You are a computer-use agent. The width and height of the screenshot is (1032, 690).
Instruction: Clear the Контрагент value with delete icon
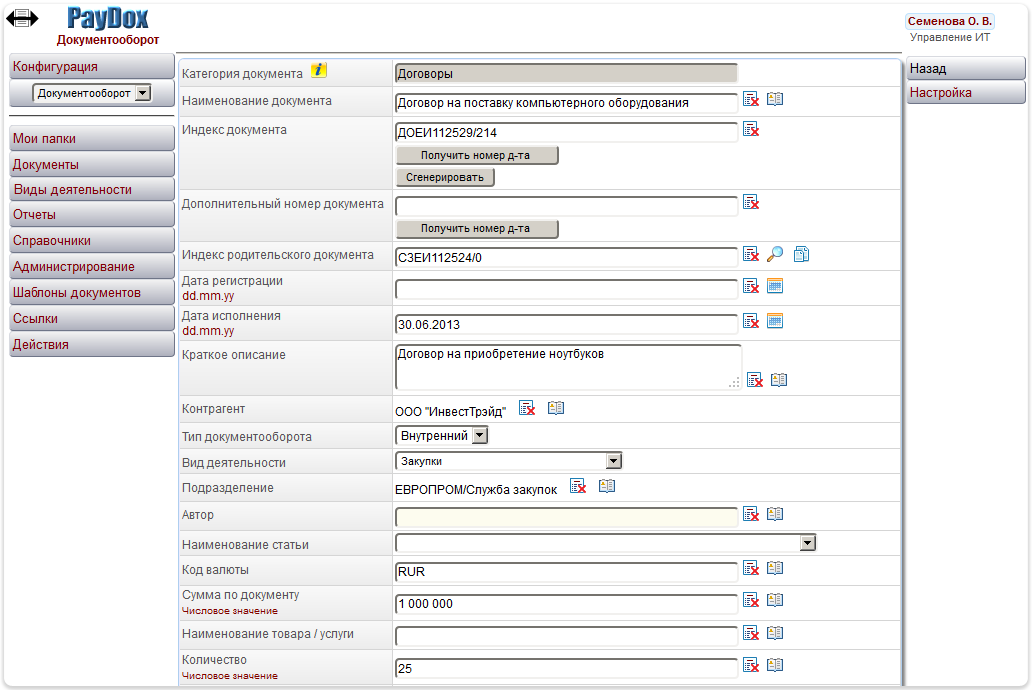point(527,408)
